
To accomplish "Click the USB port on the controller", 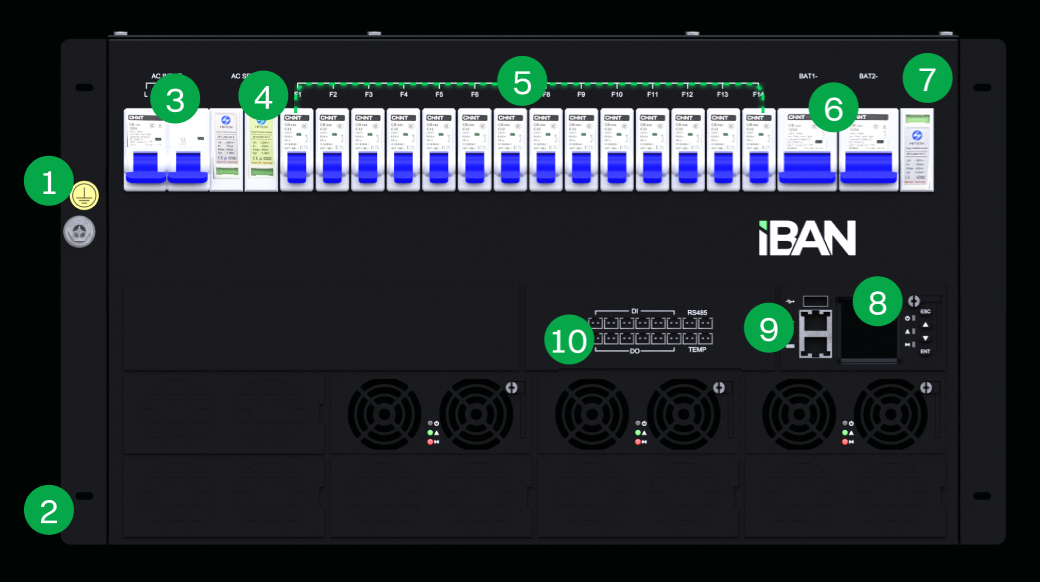I will pyautogui.click(x=814, y=300).
